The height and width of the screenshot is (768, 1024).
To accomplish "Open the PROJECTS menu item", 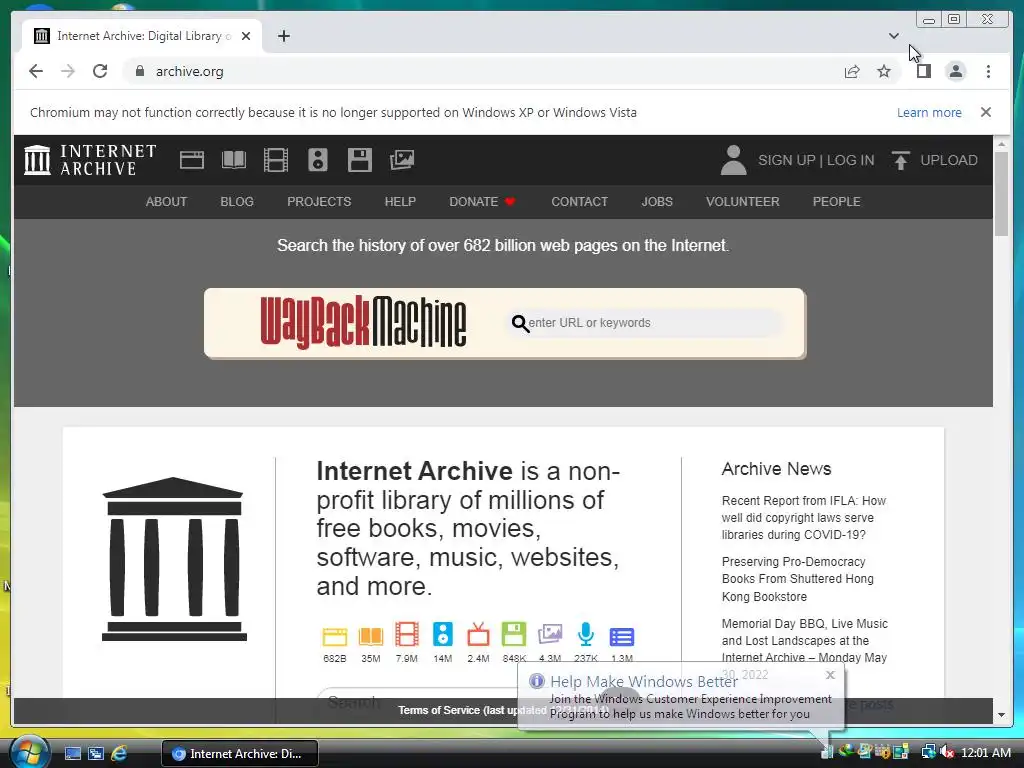I will point(319,202).
